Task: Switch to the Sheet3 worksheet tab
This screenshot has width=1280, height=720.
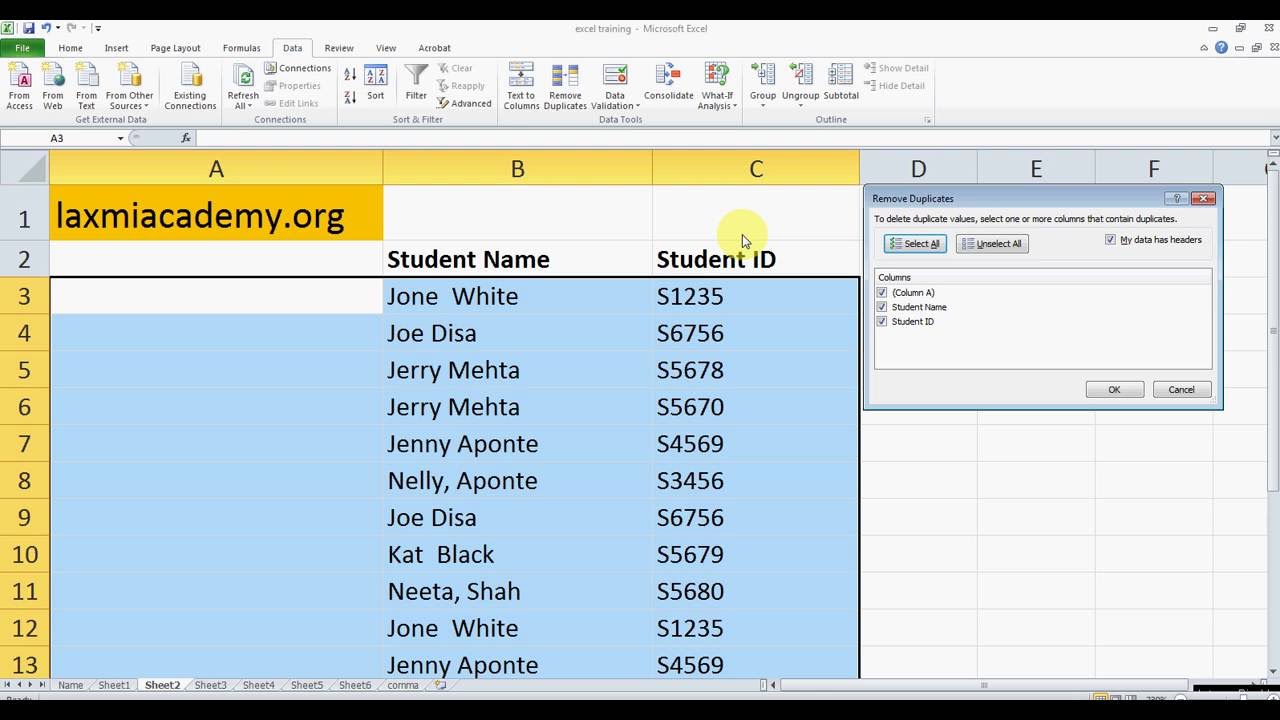Action: 210,685
